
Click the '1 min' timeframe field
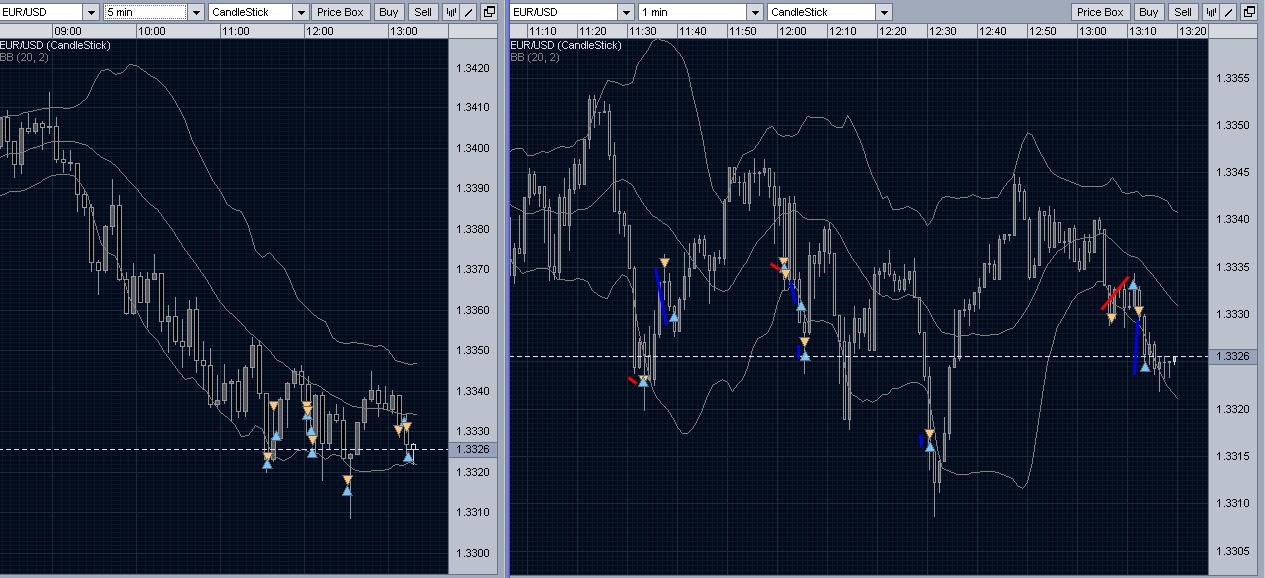tap(692, 12)
